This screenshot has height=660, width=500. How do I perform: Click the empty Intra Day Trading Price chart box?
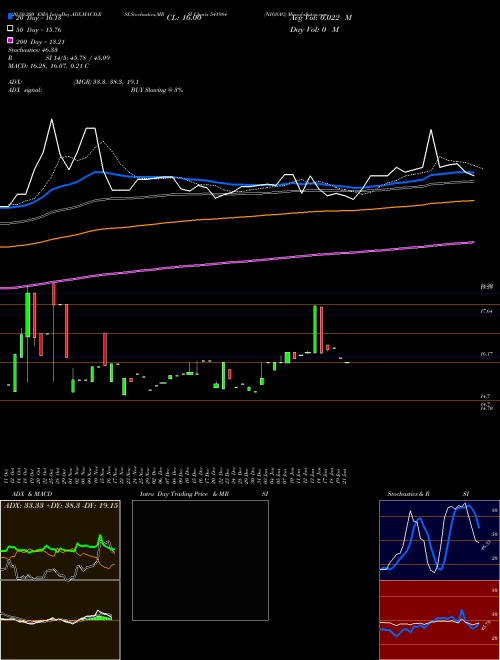point(200,560)
